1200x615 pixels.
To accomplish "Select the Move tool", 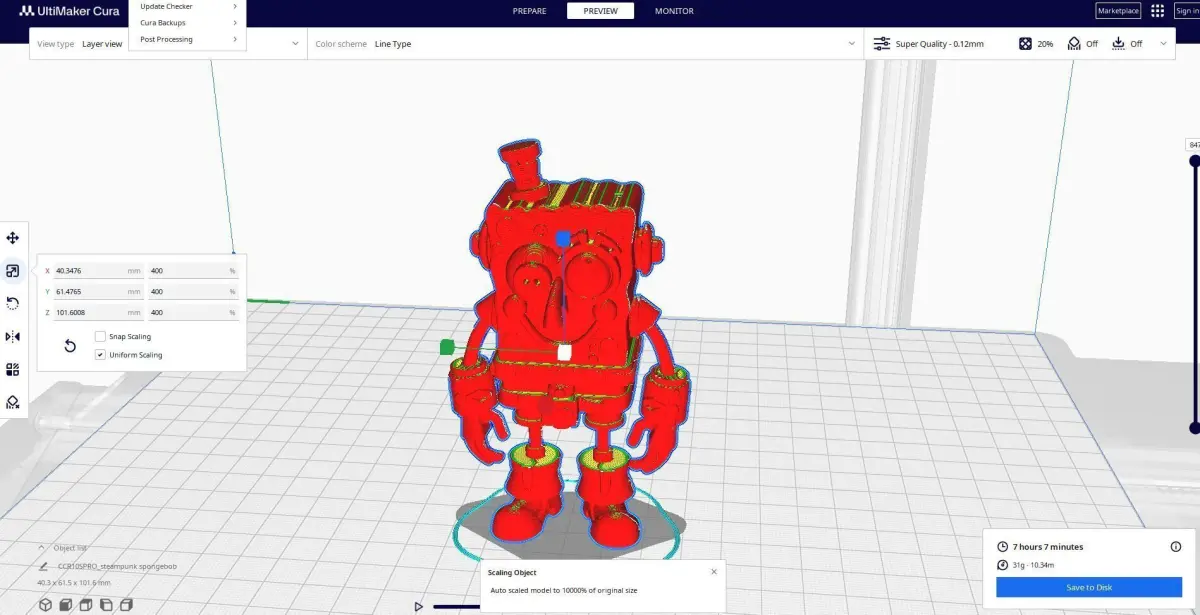I will [x=13, y=238].
